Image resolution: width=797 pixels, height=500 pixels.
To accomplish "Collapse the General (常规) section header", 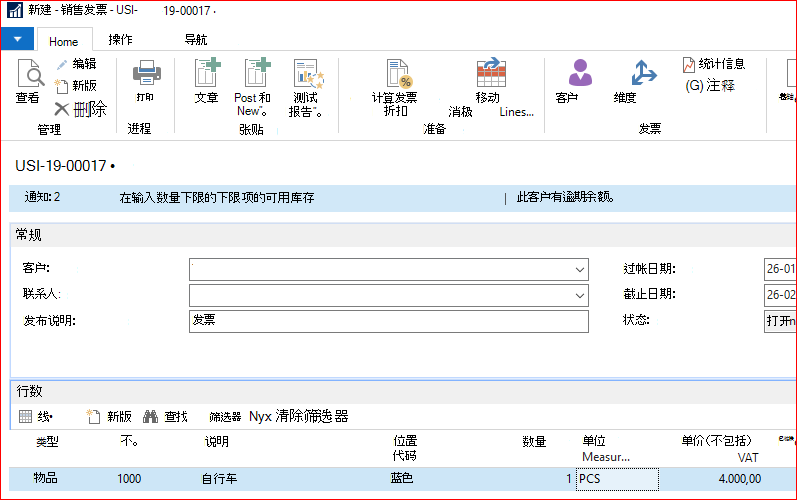I will [x=404, y=235].
